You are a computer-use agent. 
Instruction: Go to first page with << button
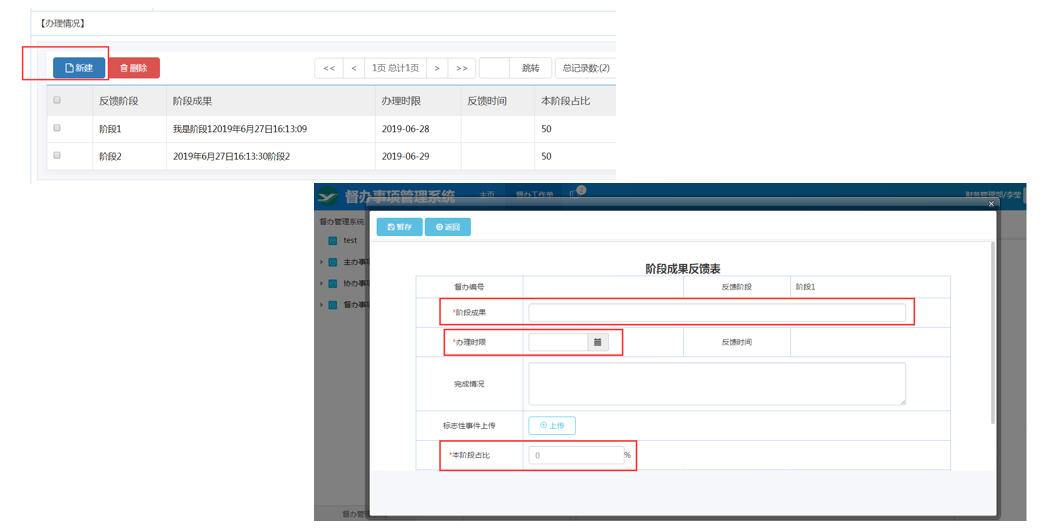[329, 68]
